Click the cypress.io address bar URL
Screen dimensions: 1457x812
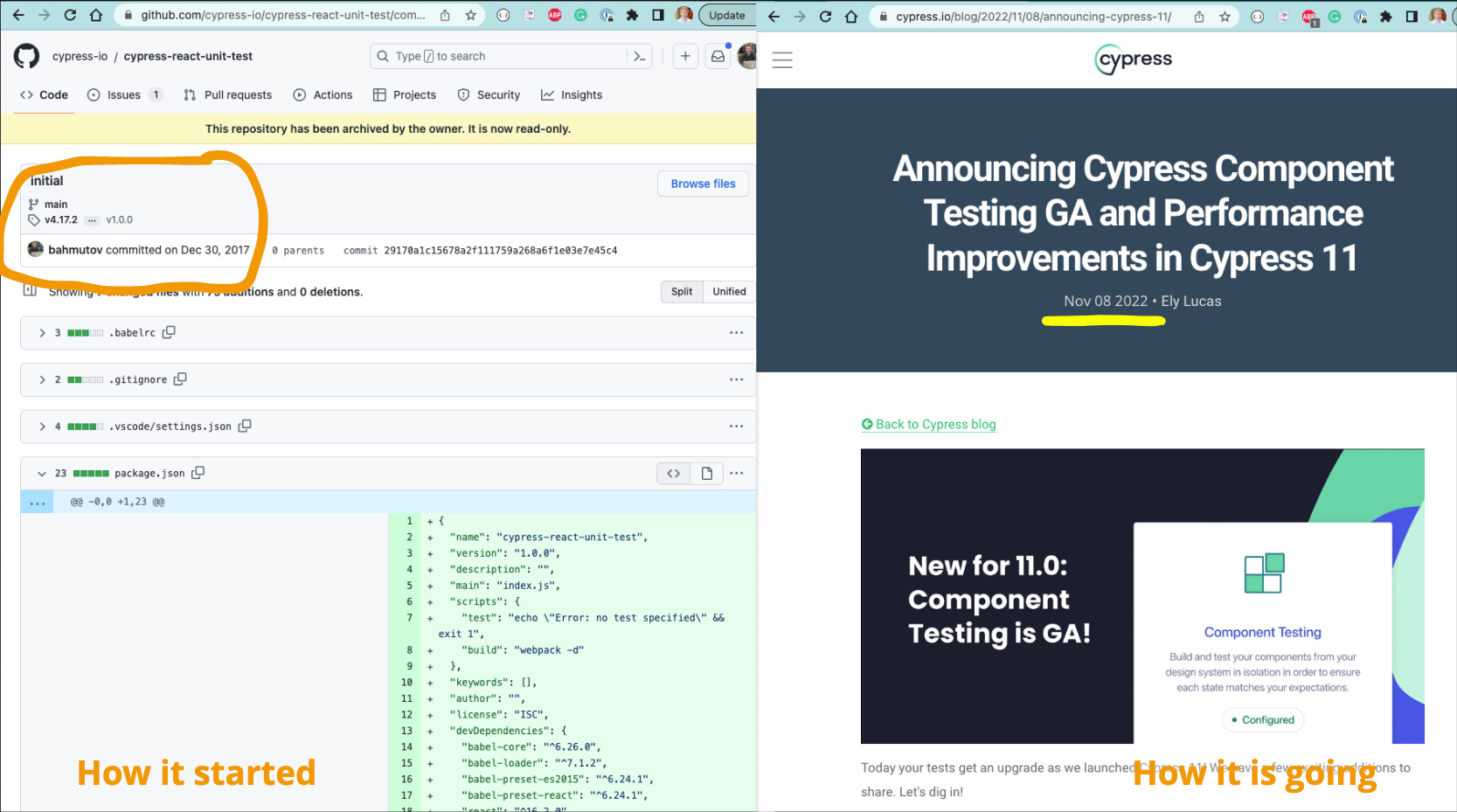[1033, 17]
